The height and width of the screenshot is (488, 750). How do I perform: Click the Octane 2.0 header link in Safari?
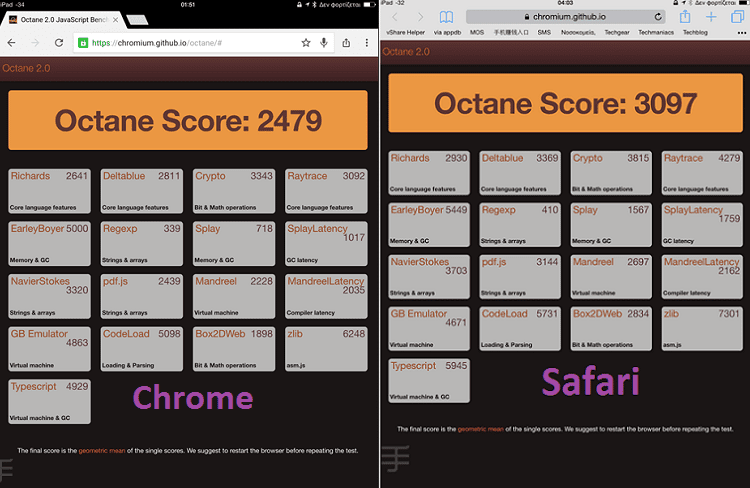point(406,52)
